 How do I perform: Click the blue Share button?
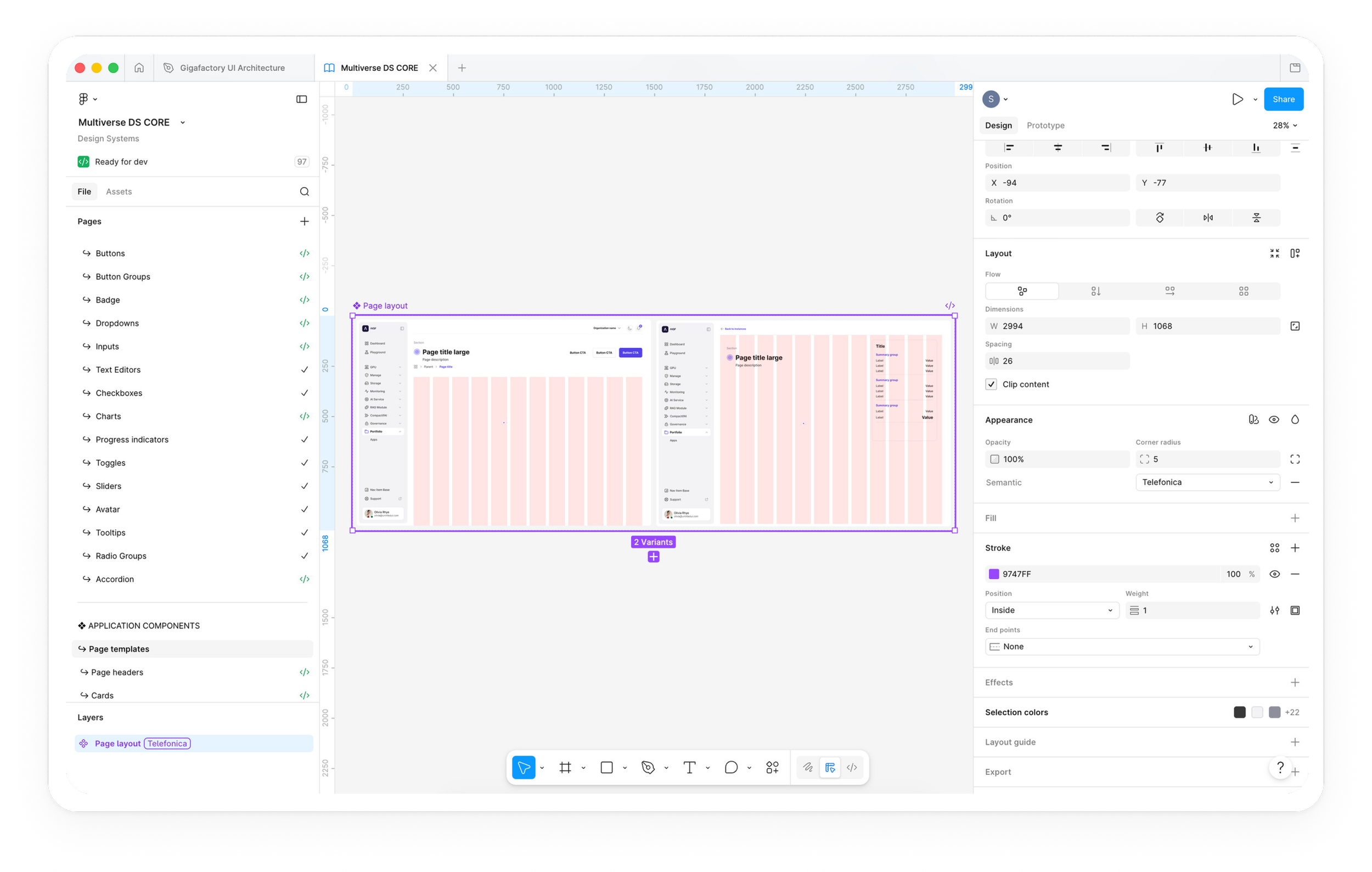(x=1284, y=99)
